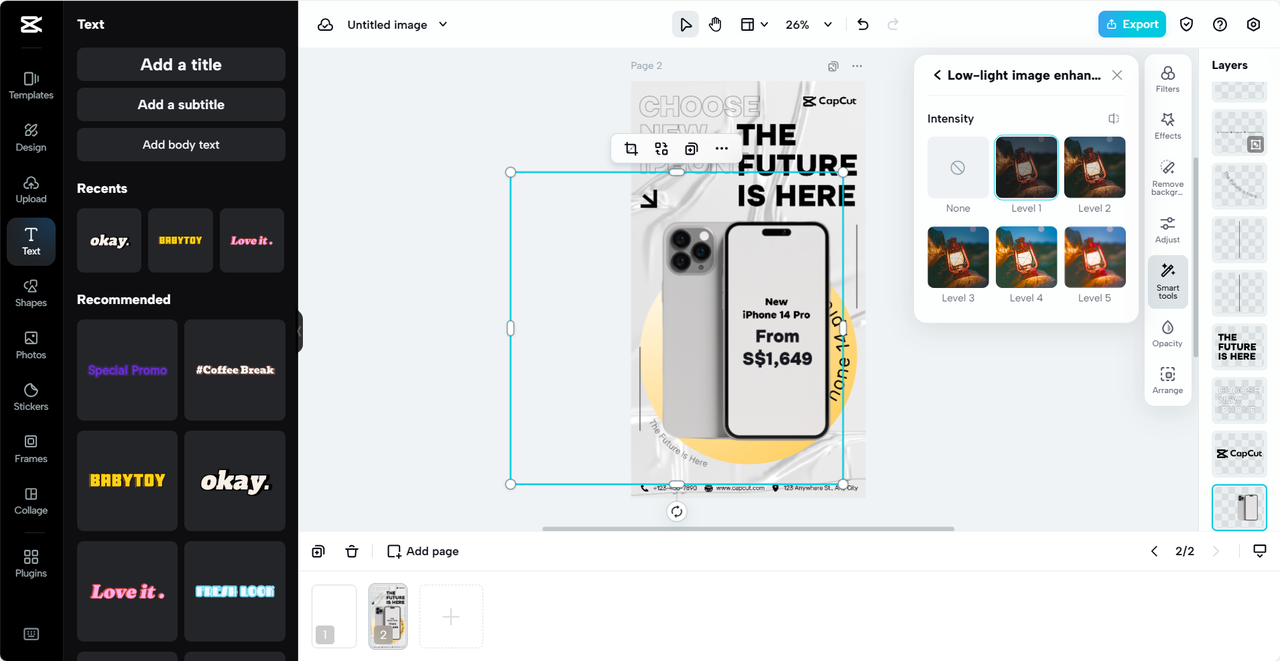The width and height of the screenshot is (1280, 661).
Task: Activate the hand pan tool
Action: click(715, 25)
